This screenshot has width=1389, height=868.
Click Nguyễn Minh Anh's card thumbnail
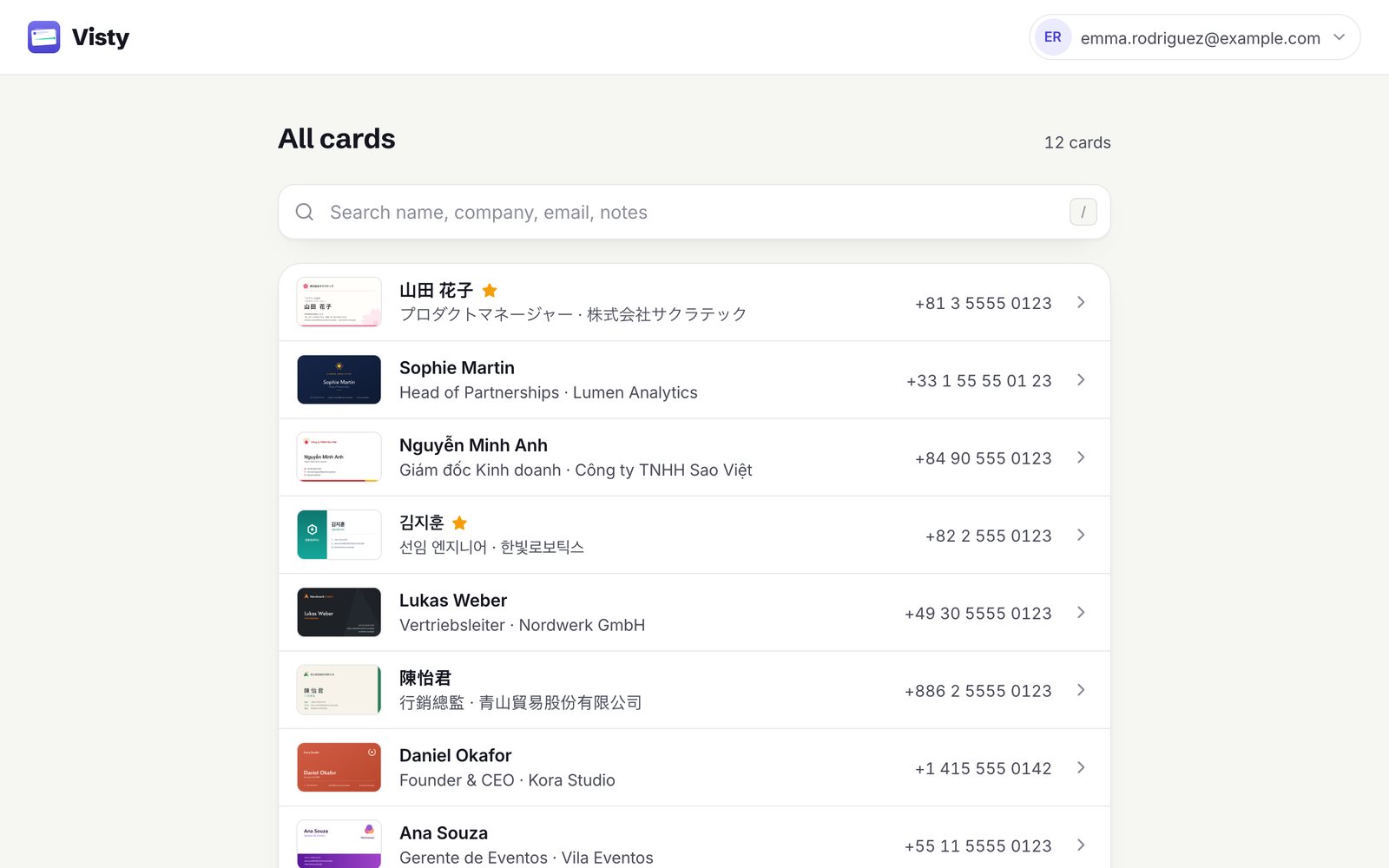[x=339, y=457]
